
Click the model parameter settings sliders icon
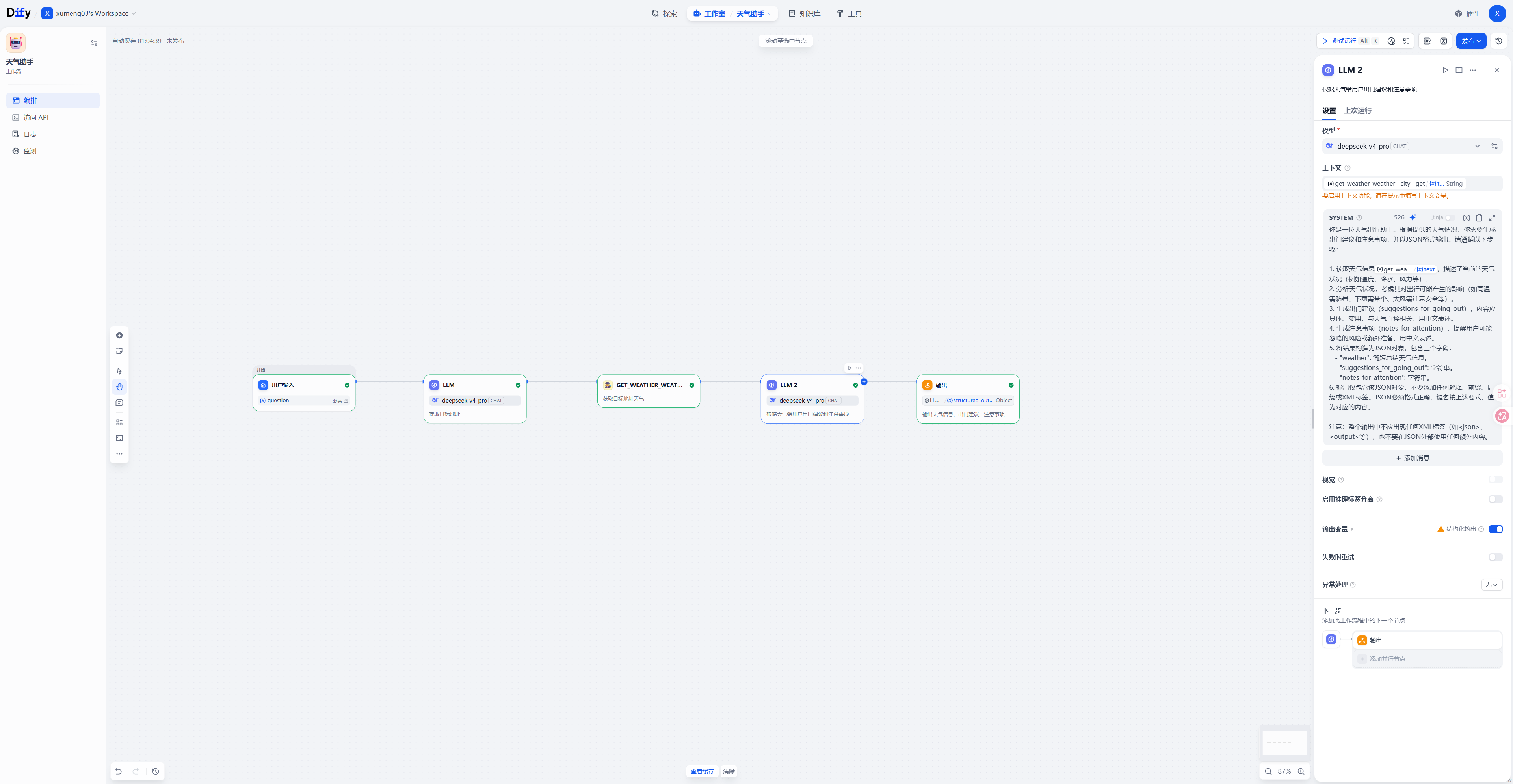1494,146
